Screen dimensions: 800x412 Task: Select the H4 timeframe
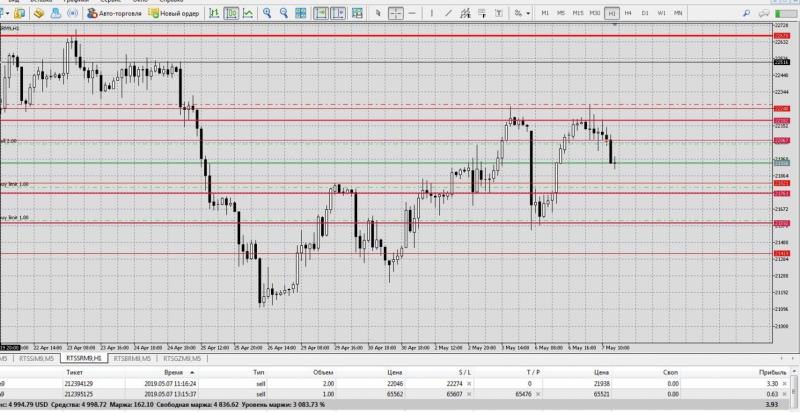(x=628, y=14)
